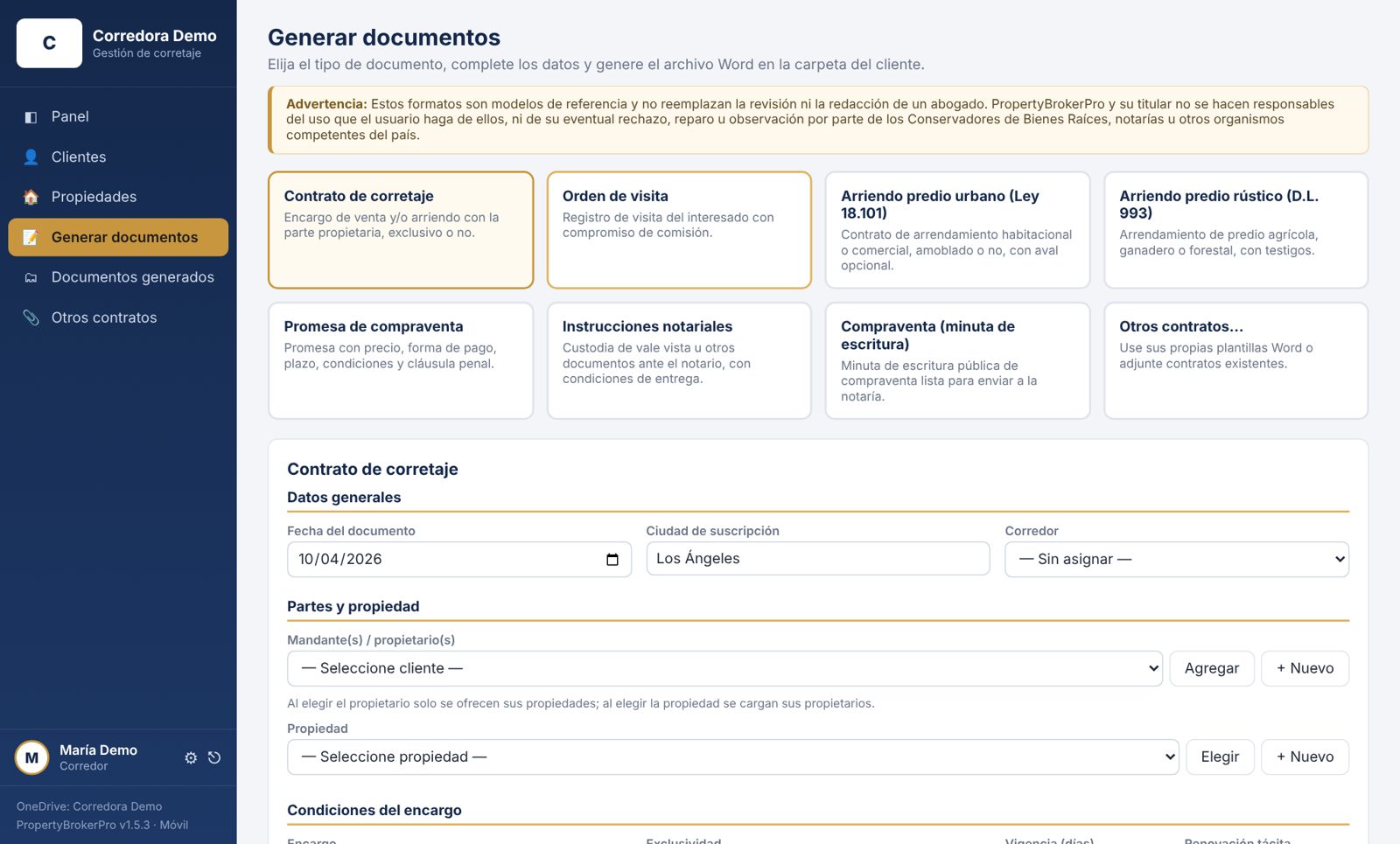Click the Ciudad de suscripción field
The width and height of the screenshot is (1400, 844).
[818, 559]
